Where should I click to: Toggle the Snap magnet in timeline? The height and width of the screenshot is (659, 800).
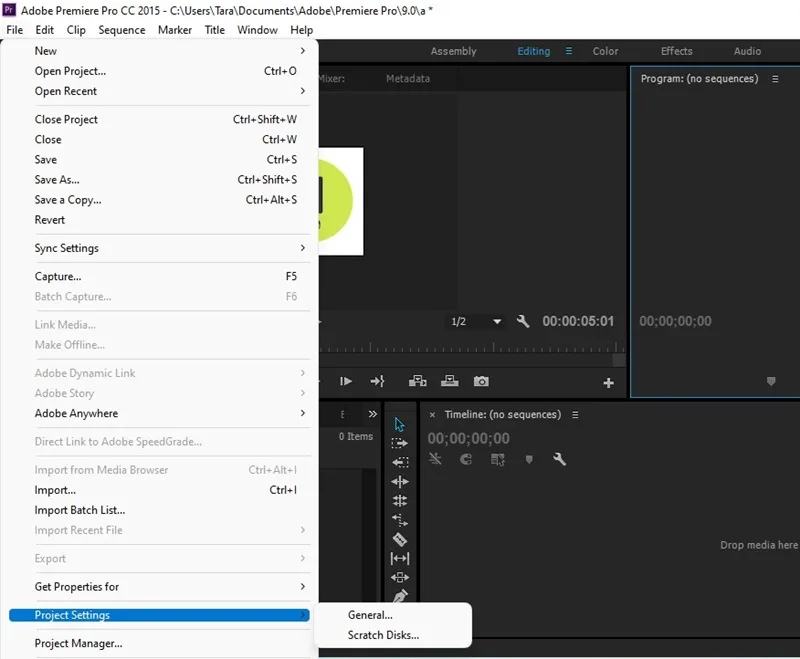466,459
